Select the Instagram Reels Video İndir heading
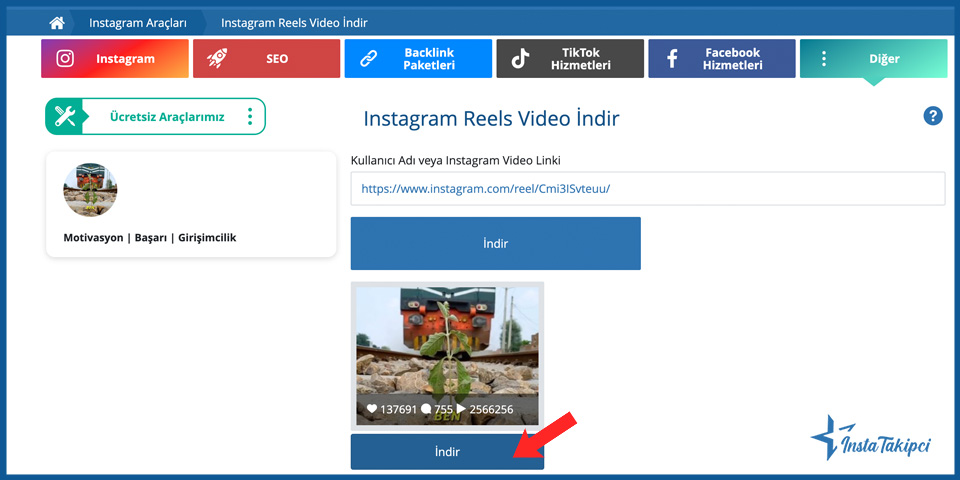This screenshot has height=480, width=960. pos(491,118)
